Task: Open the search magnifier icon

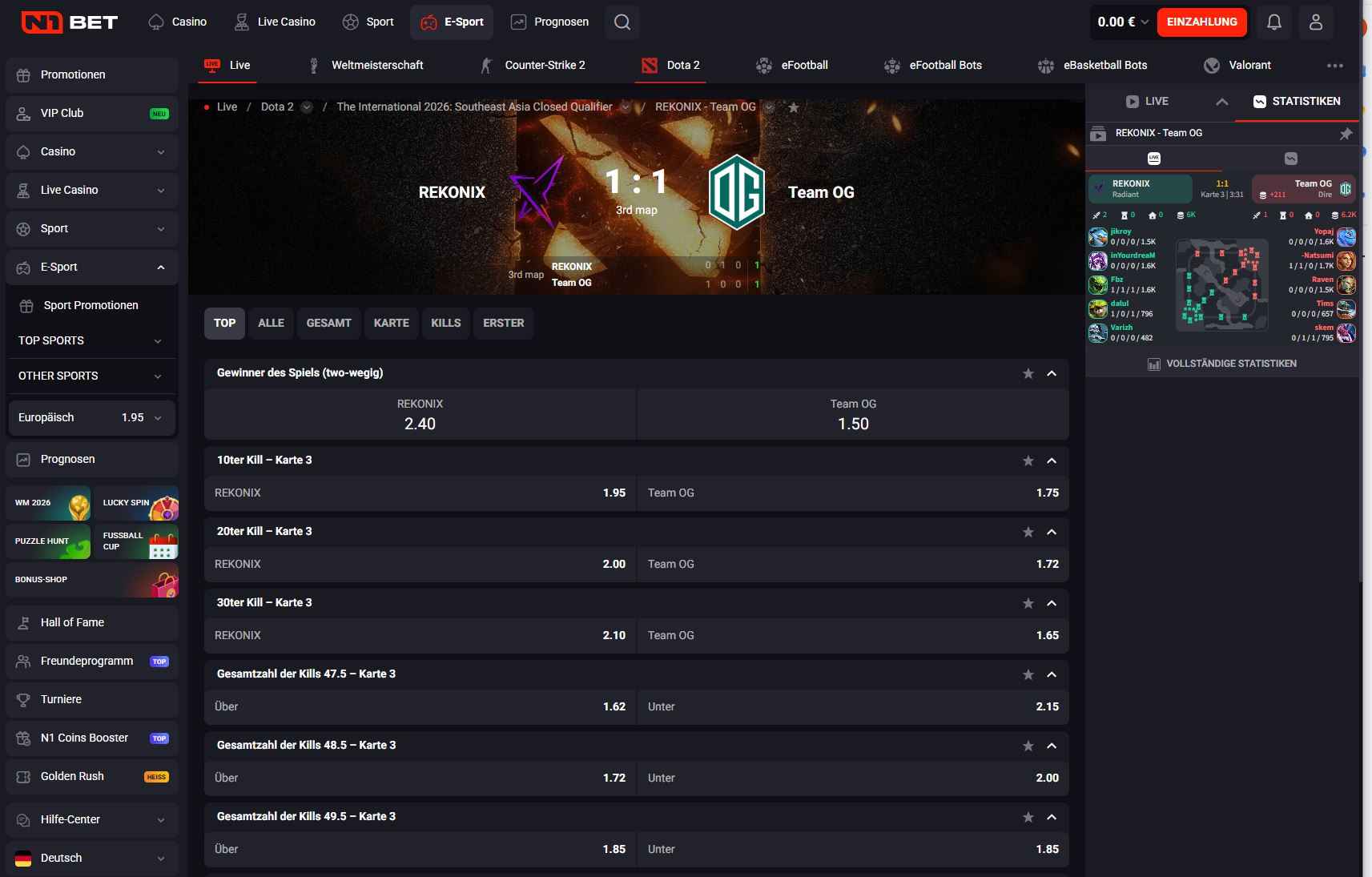Action: tap(622, 22)
